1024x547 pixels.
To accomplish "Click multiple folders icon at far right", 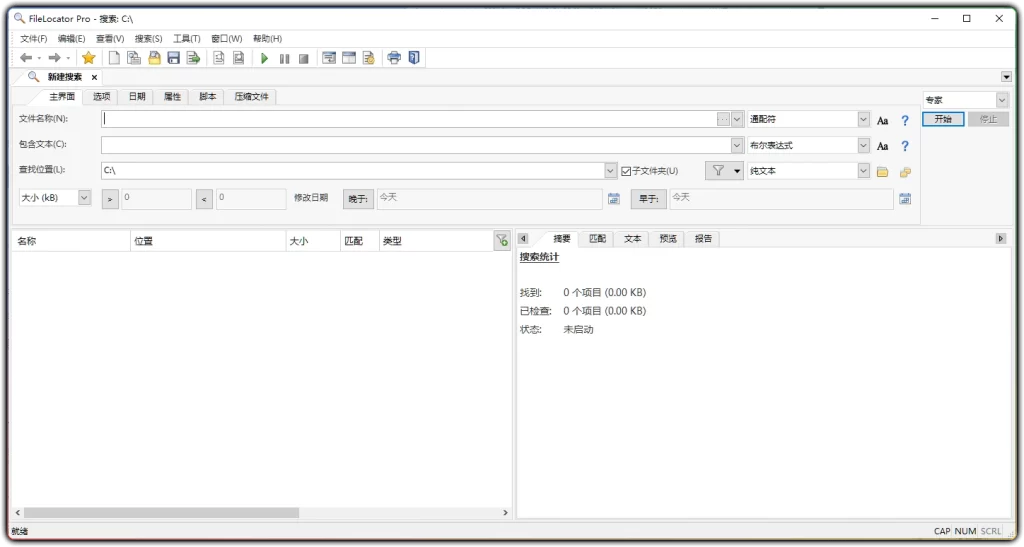I will pos(905,172).
